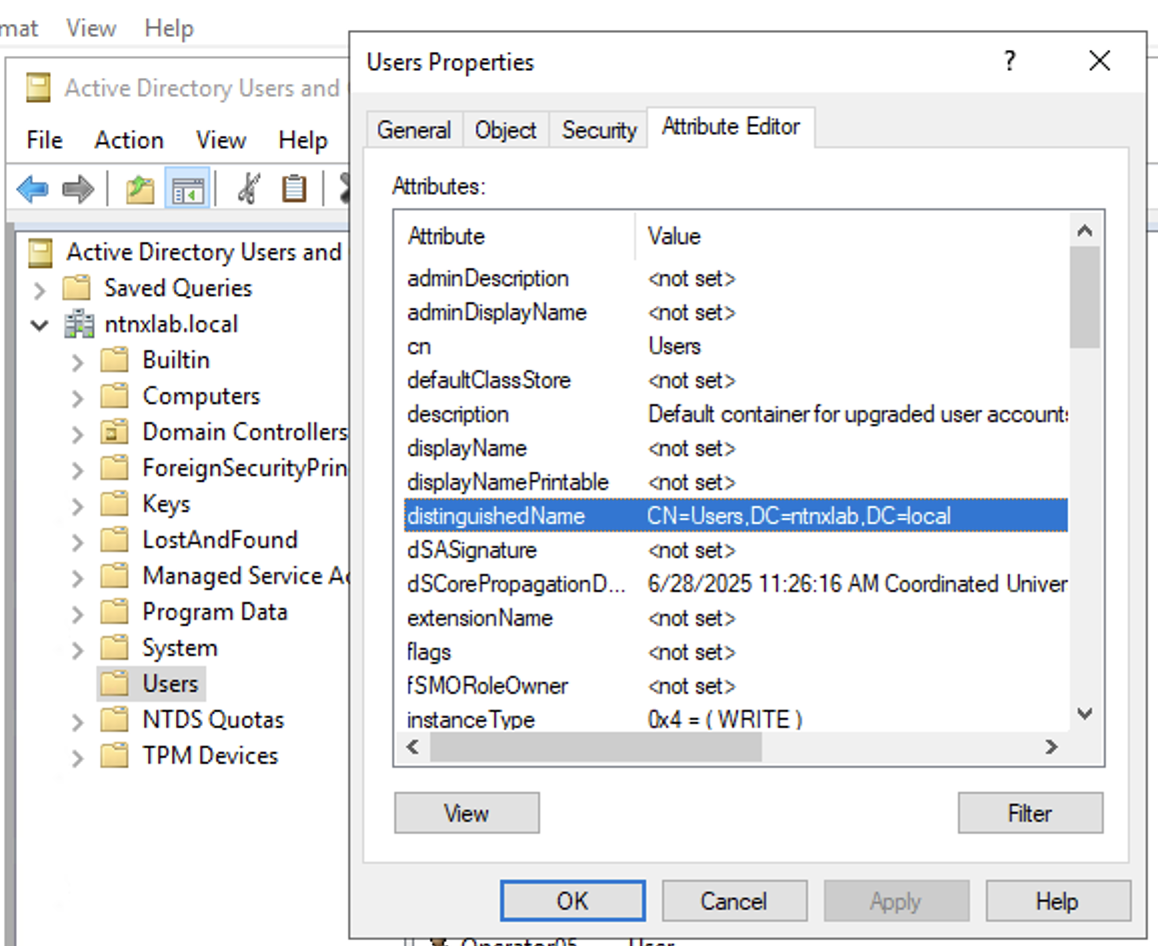Image resolution: width=1158 pixels, height=946 pixels.
Task: Expand the Builtin tree node
Action: click(78, 361)
